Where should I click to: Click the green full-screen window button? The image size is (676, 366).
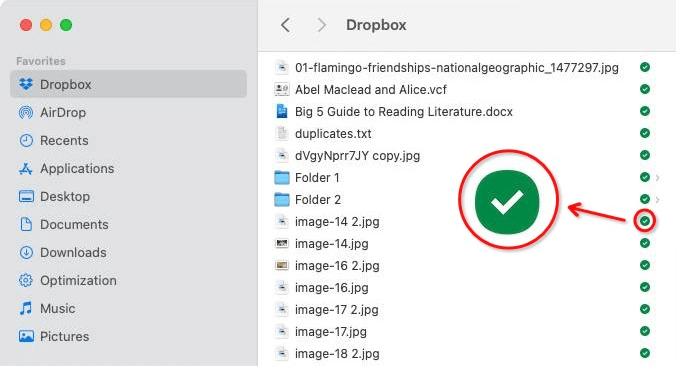66,25
